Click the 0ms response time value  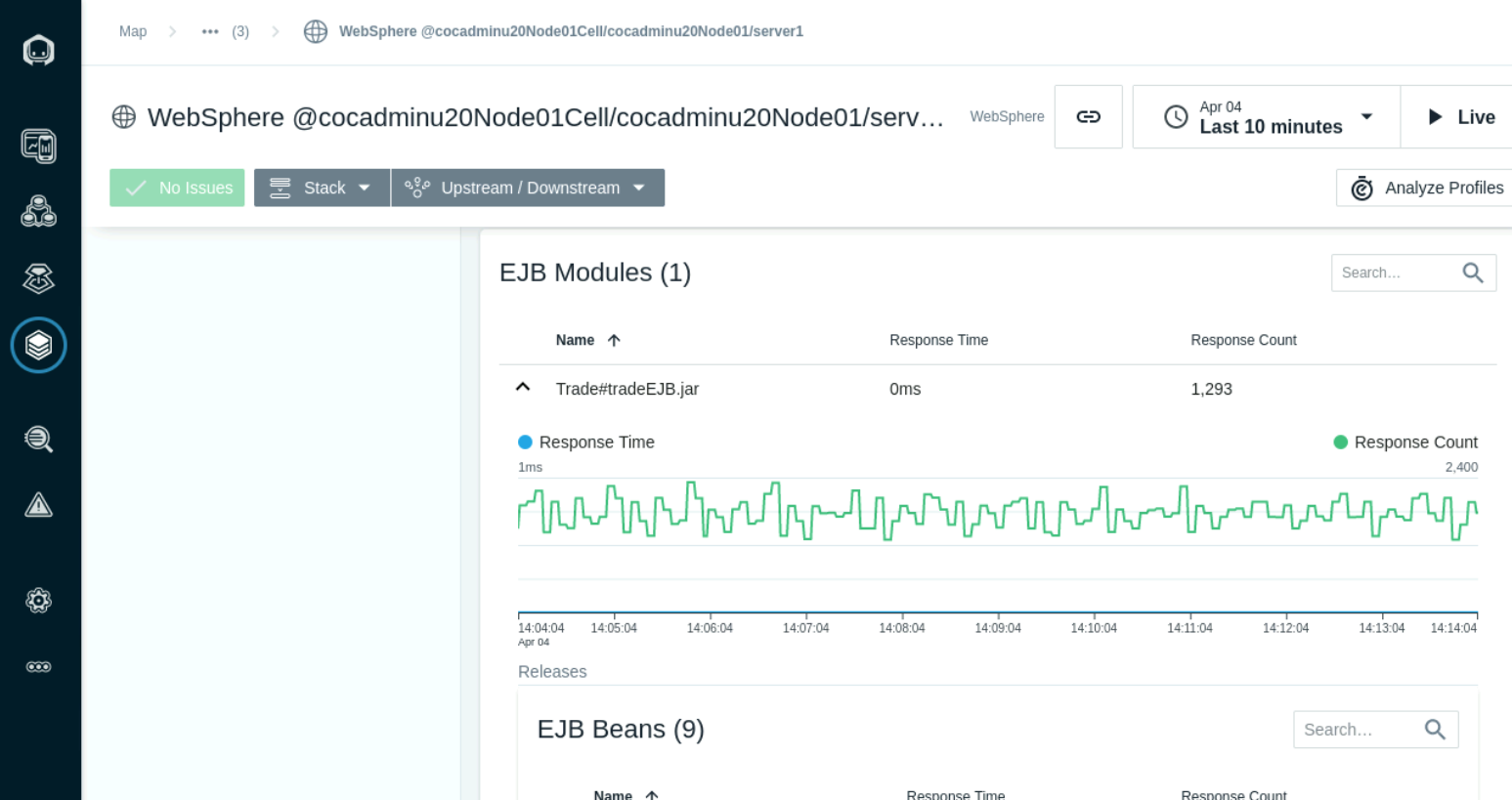(x=905, y=389)
